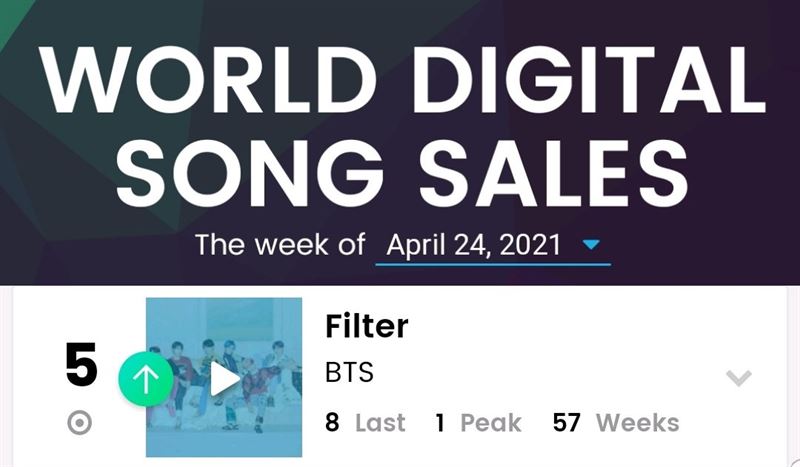Image resolution: width=800 pixels, height=467 pixels.
Task: Click the WORLD DIGITAL heading line
Action: click(x=403, y=80)
